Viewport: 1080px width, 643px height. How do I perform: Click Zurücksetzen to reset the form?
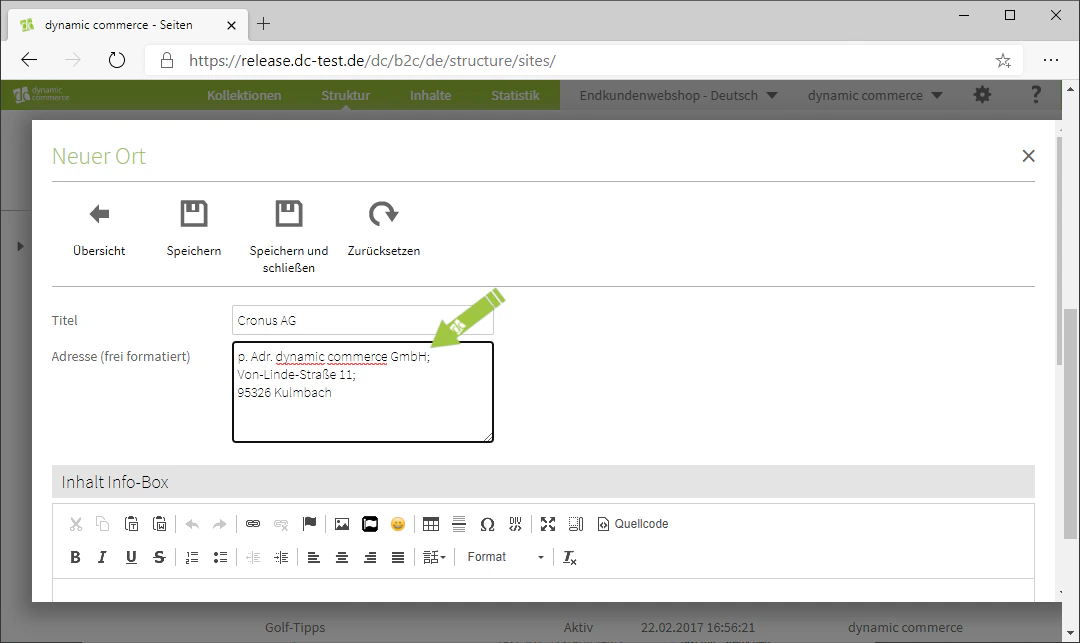[384, 230]
